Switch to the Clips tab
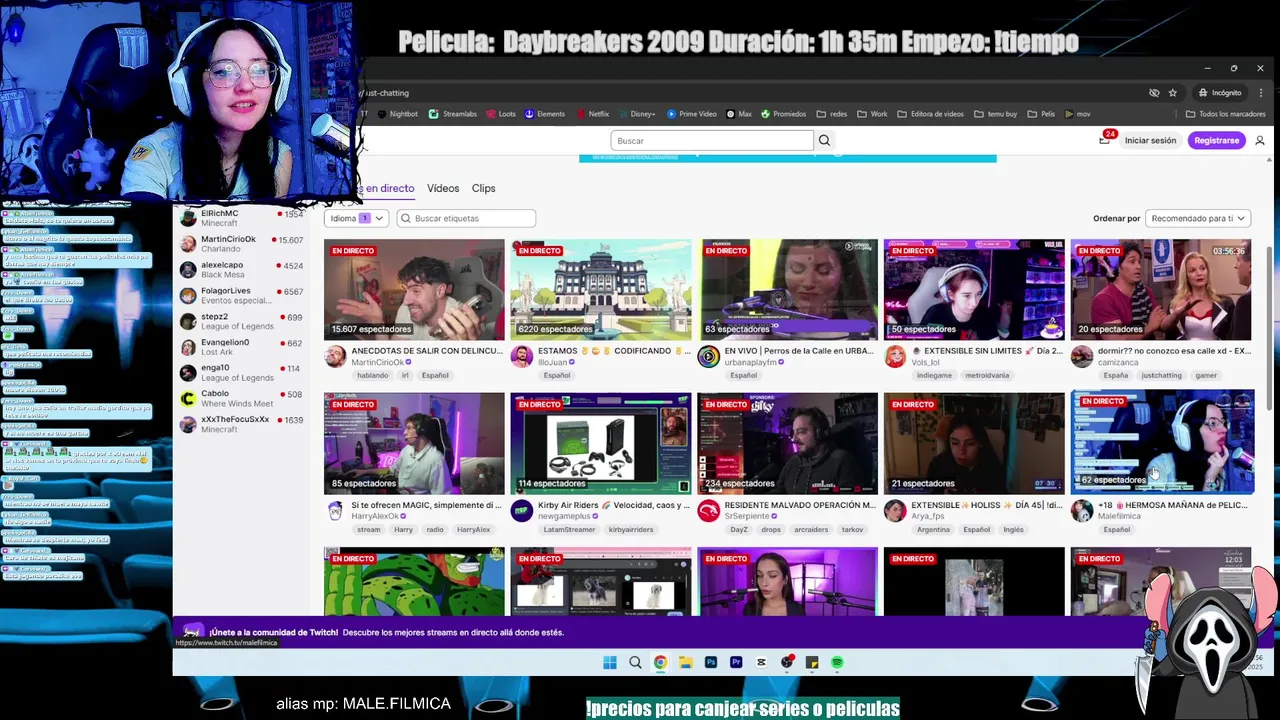The height and width of the screenshot is (720, 1280). pyautogui.click(x=483, y=188)
